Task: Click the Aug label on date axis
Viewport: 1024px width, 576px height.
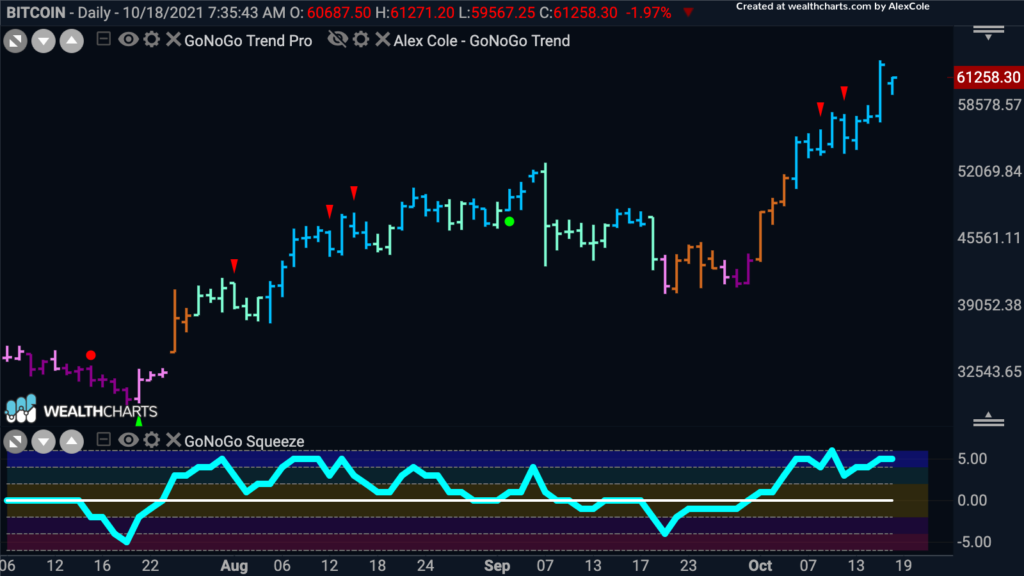Action: [x=234, y=566]
